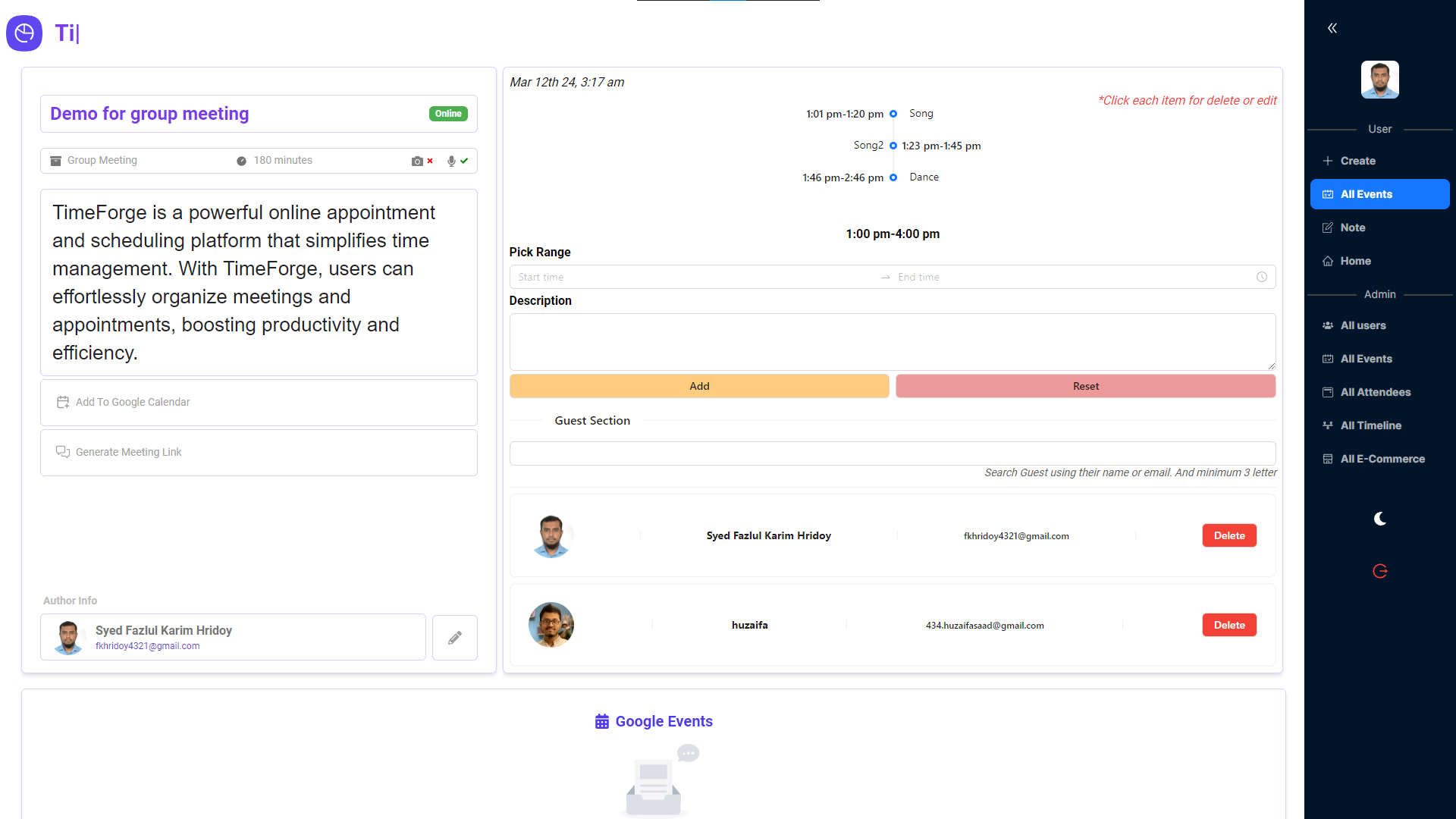Click the edit pencil beside Author Info

click(x=454, y=637)
